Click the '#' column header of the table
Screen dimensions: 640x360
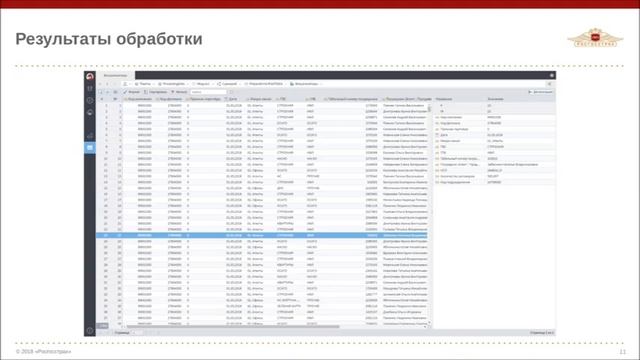coord(102,99)
